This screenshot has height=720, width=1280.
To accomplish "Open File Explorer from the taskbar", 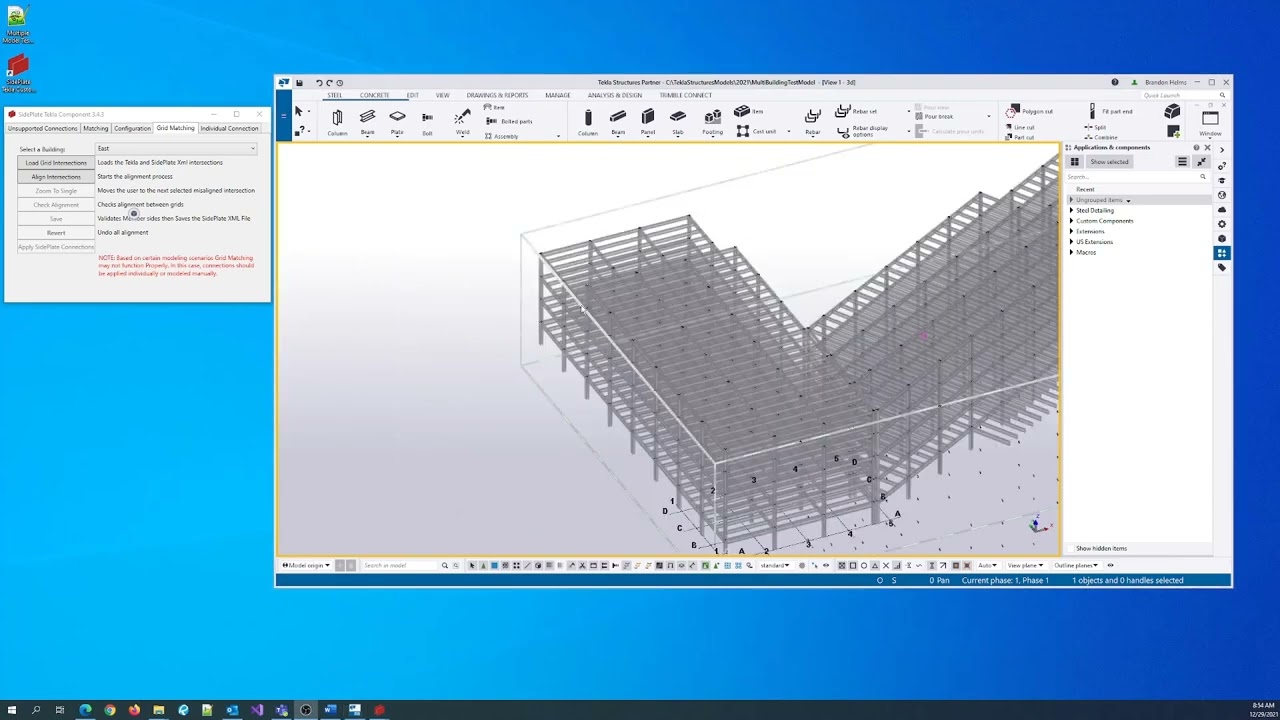I will [158, 710].
